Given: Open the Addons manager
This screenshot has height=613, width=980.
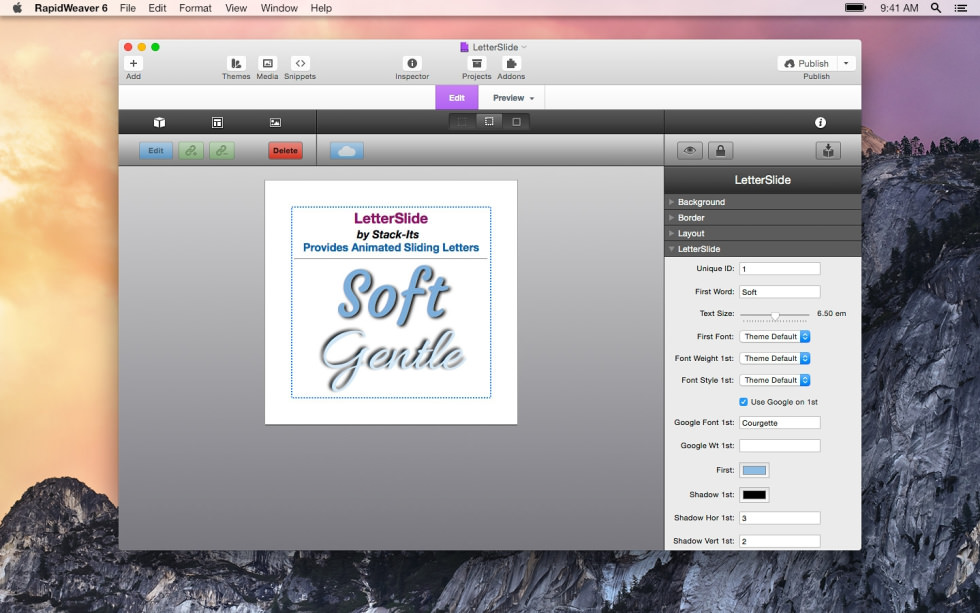Looking at the screenshot, I should [511, 63].
